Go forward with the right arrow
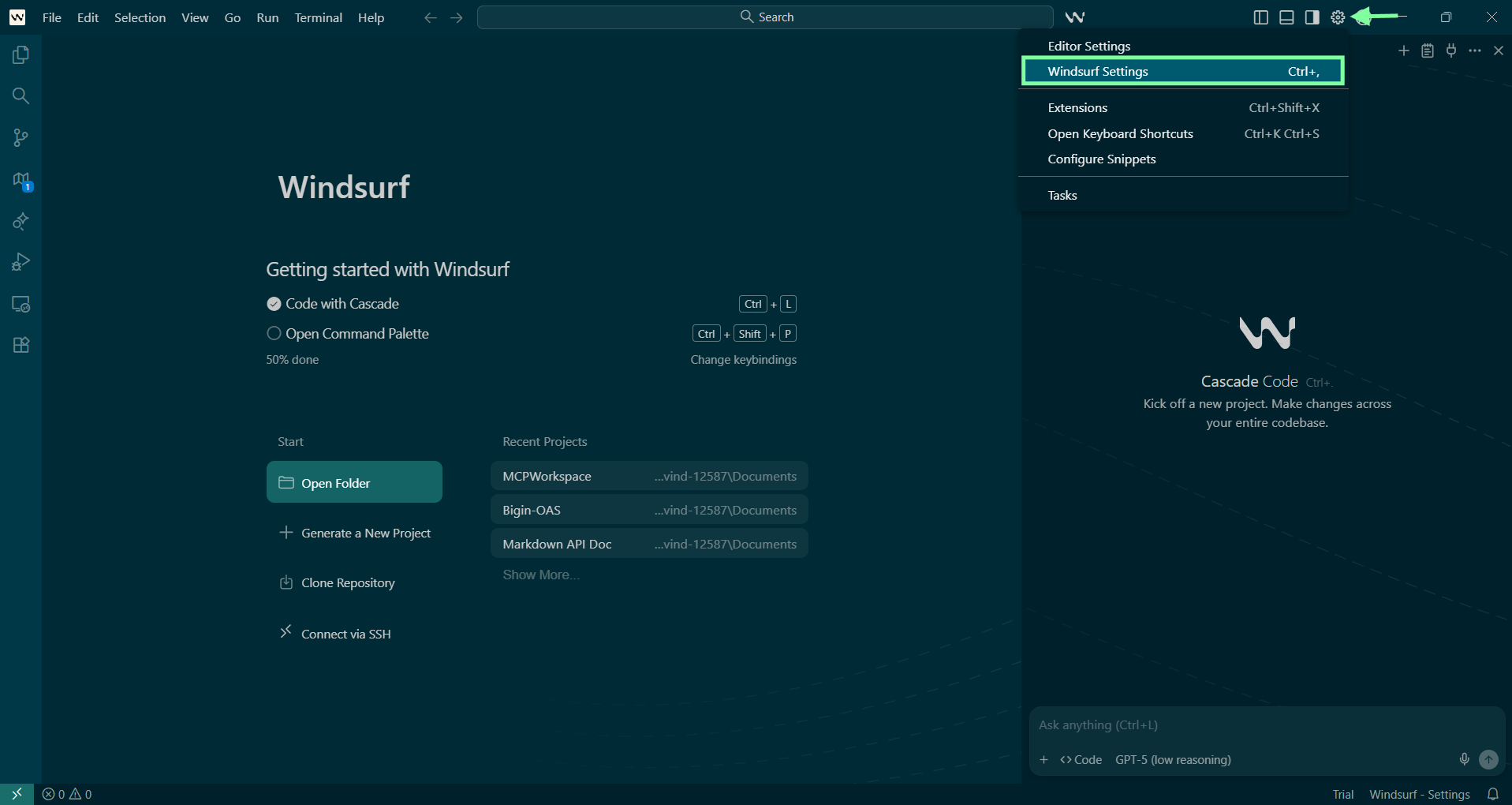Viewport: 1512px width, 805px height. (x=457, y=17)
